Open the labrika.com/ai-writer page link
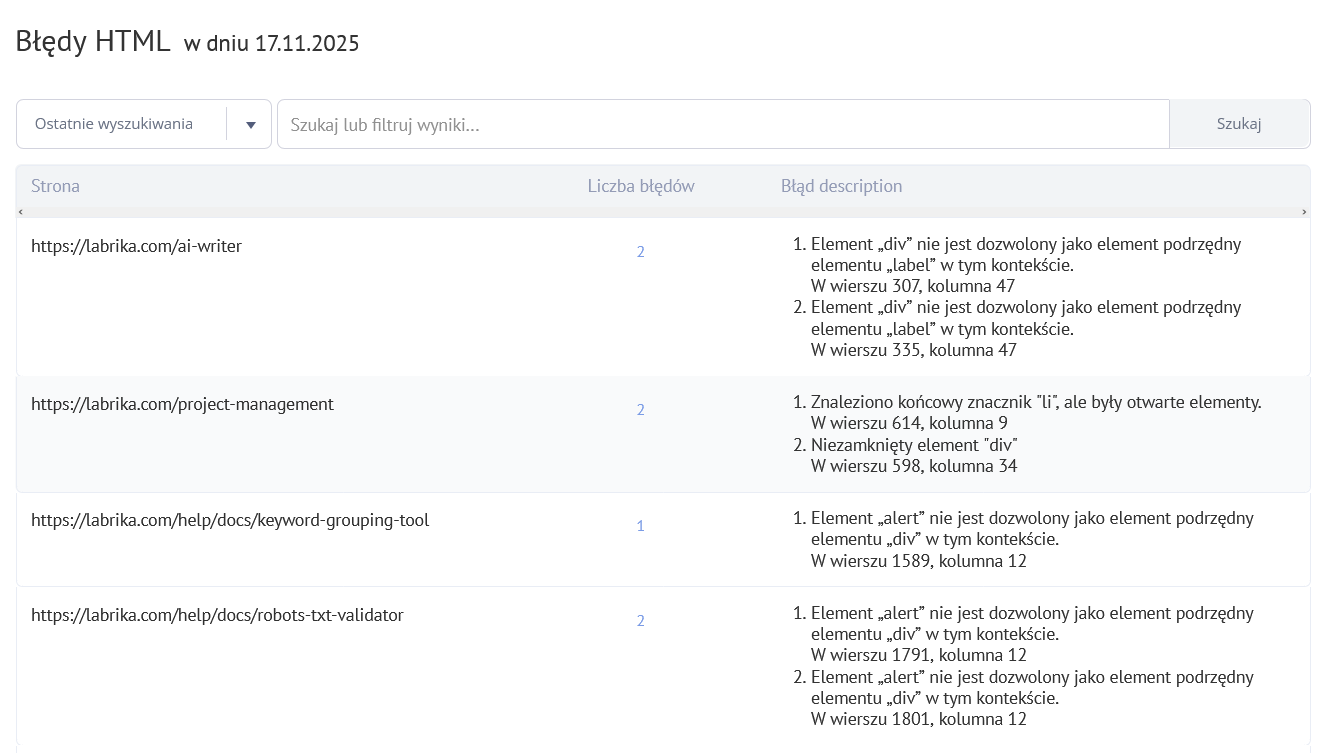Screen dimensions: 1328x753 136,246
